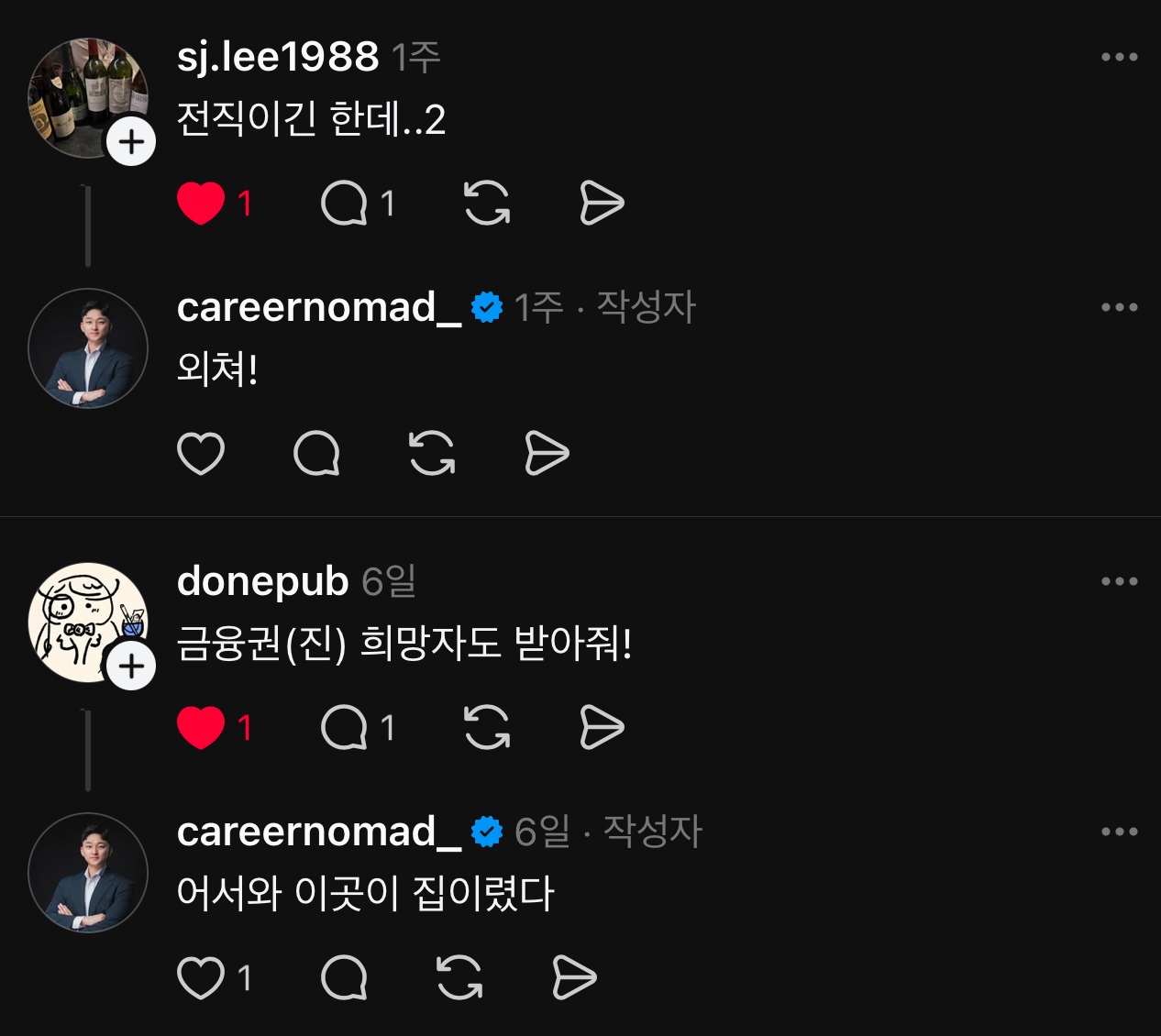1161x1036 pixels.
Task: Reply to careernomad_'s "외쳐!" comment
Action: 316,453
